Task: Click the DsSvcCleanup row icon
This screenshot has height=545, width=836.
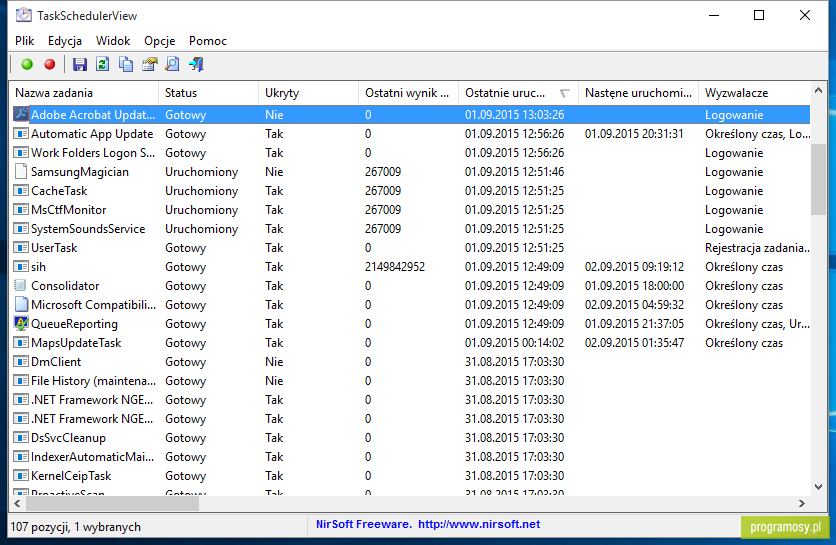Action: click(x=21, y=437)
